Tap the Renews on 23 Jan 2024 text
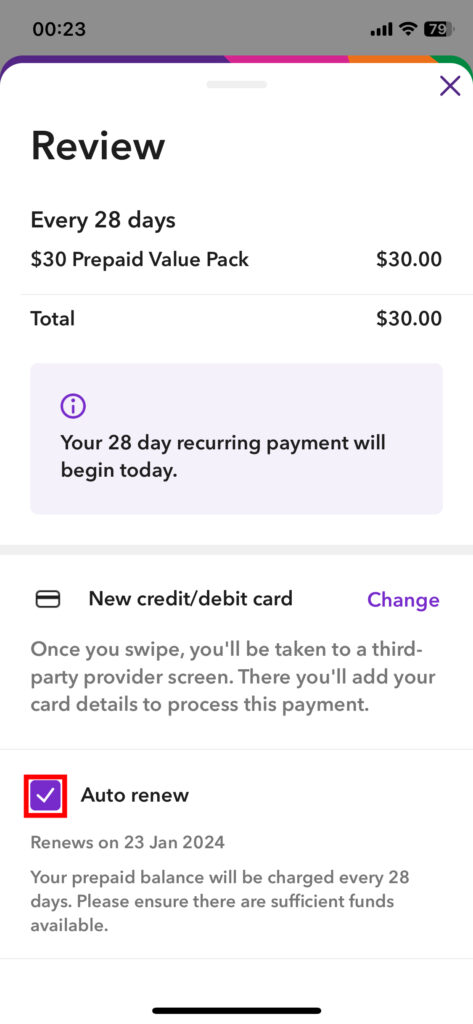This screenshot has height=1024, width=473. (127, 842)
